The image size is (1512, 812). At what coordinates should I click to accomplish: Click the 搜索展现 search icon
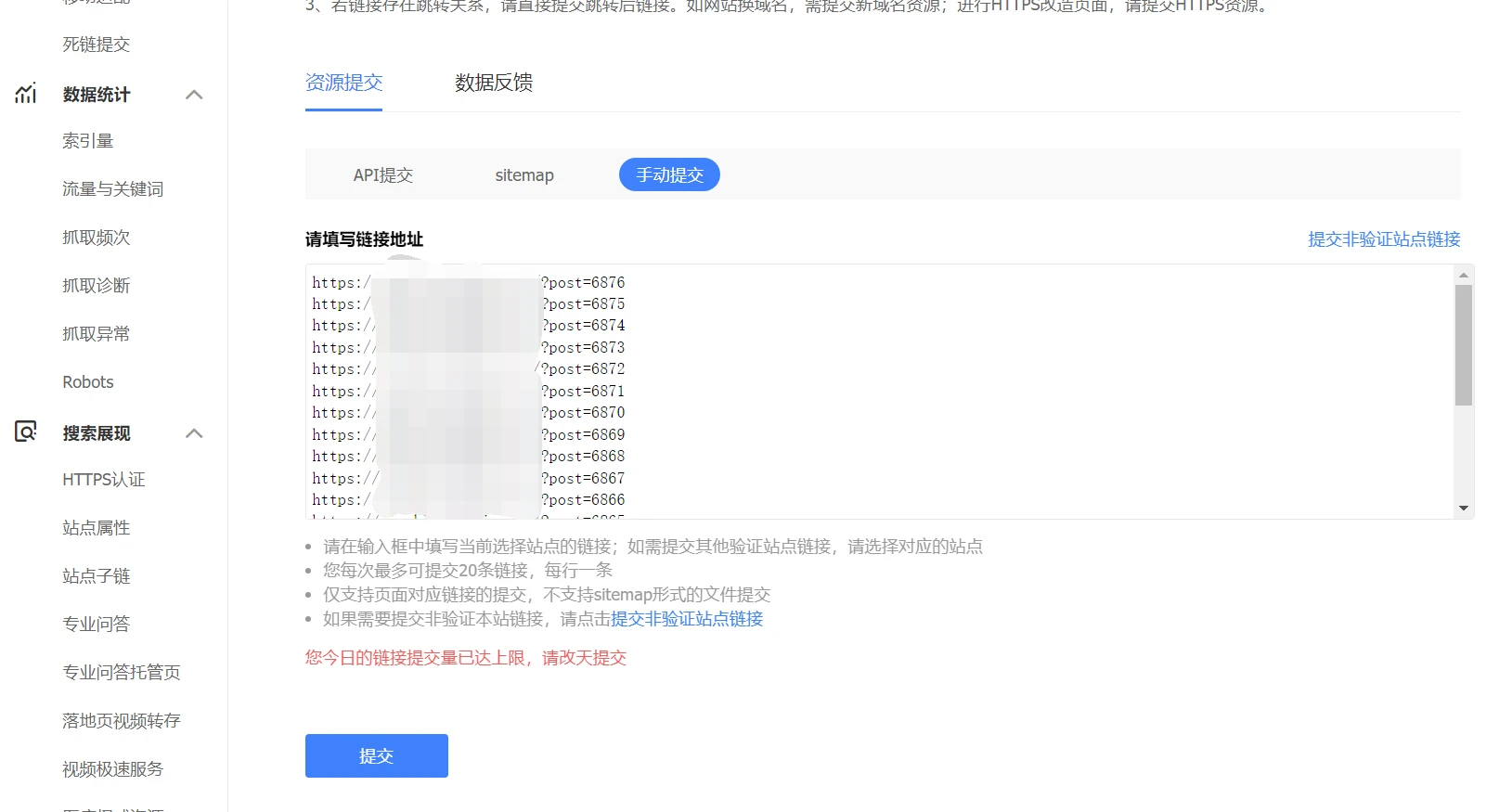26,432
